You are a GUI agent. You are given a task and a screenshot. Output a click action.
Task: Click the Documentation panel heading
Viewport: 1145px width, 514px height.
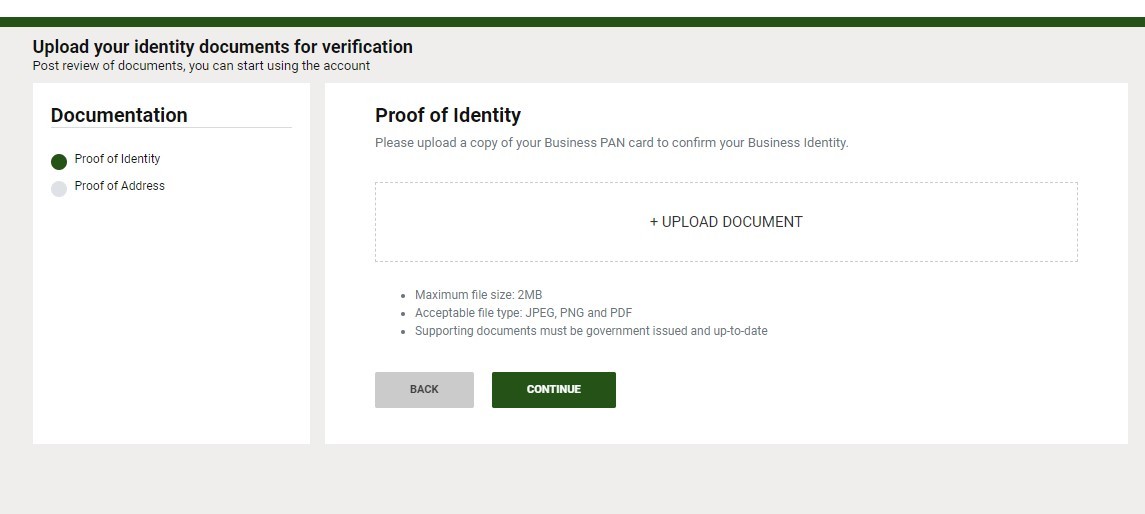coord(119,115)
